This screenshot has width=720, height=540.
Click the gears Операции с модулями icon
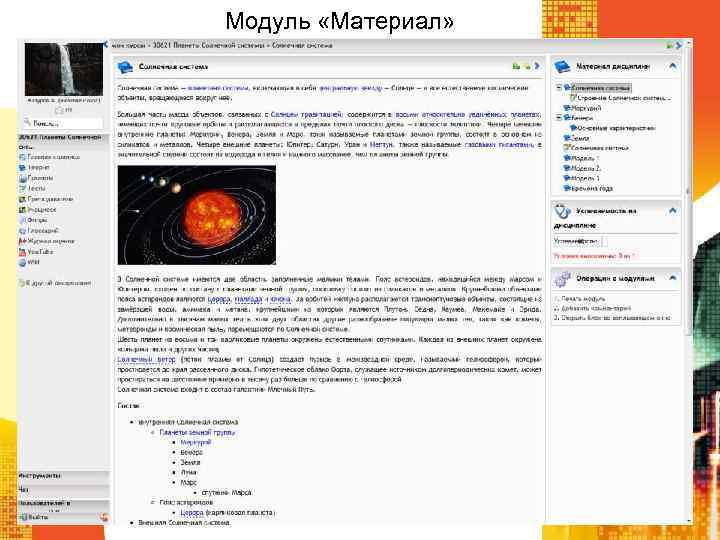tap(562, 279)
